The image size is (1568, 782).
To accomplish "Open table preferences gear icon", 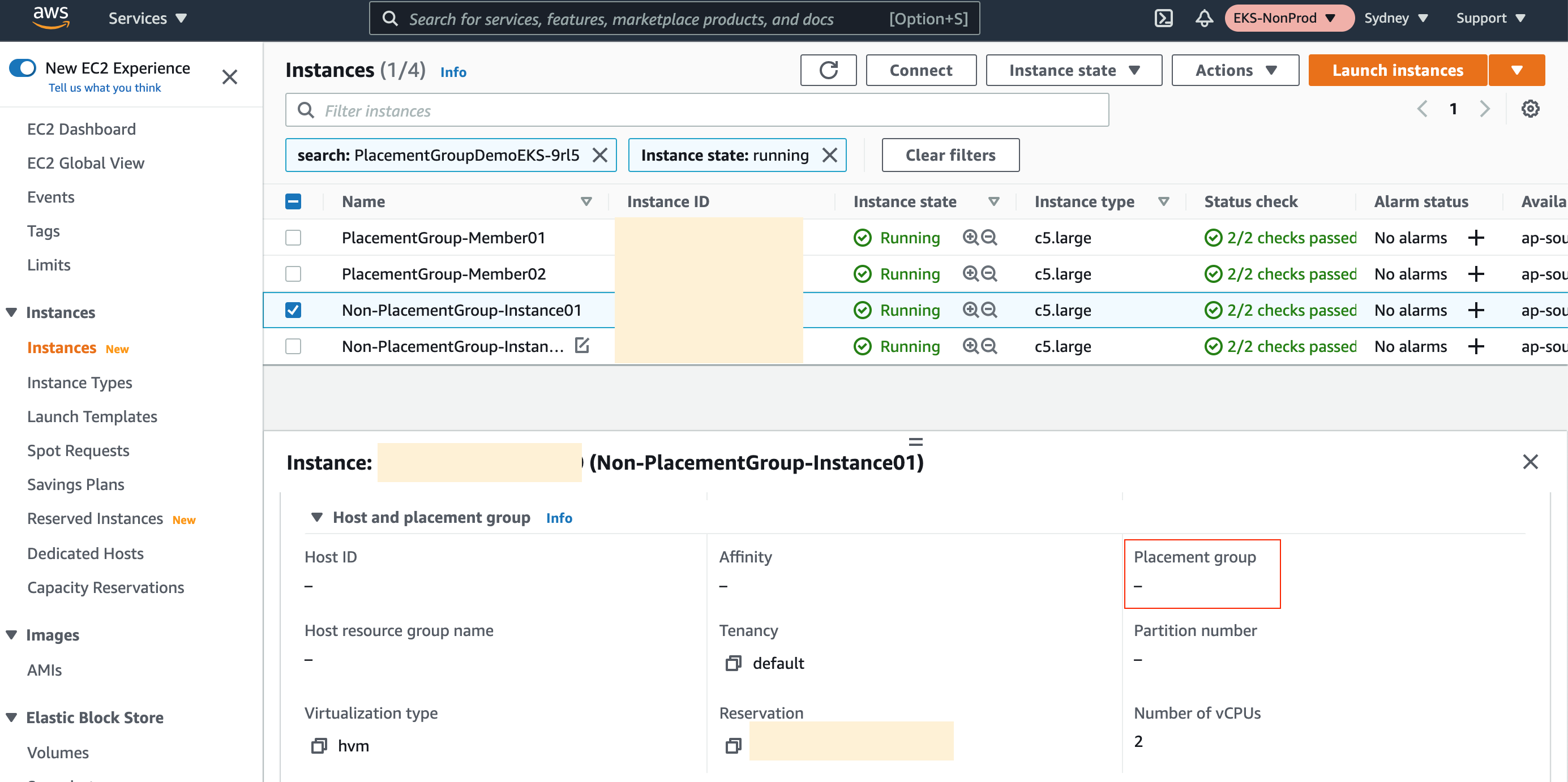I will (1530, 109).
